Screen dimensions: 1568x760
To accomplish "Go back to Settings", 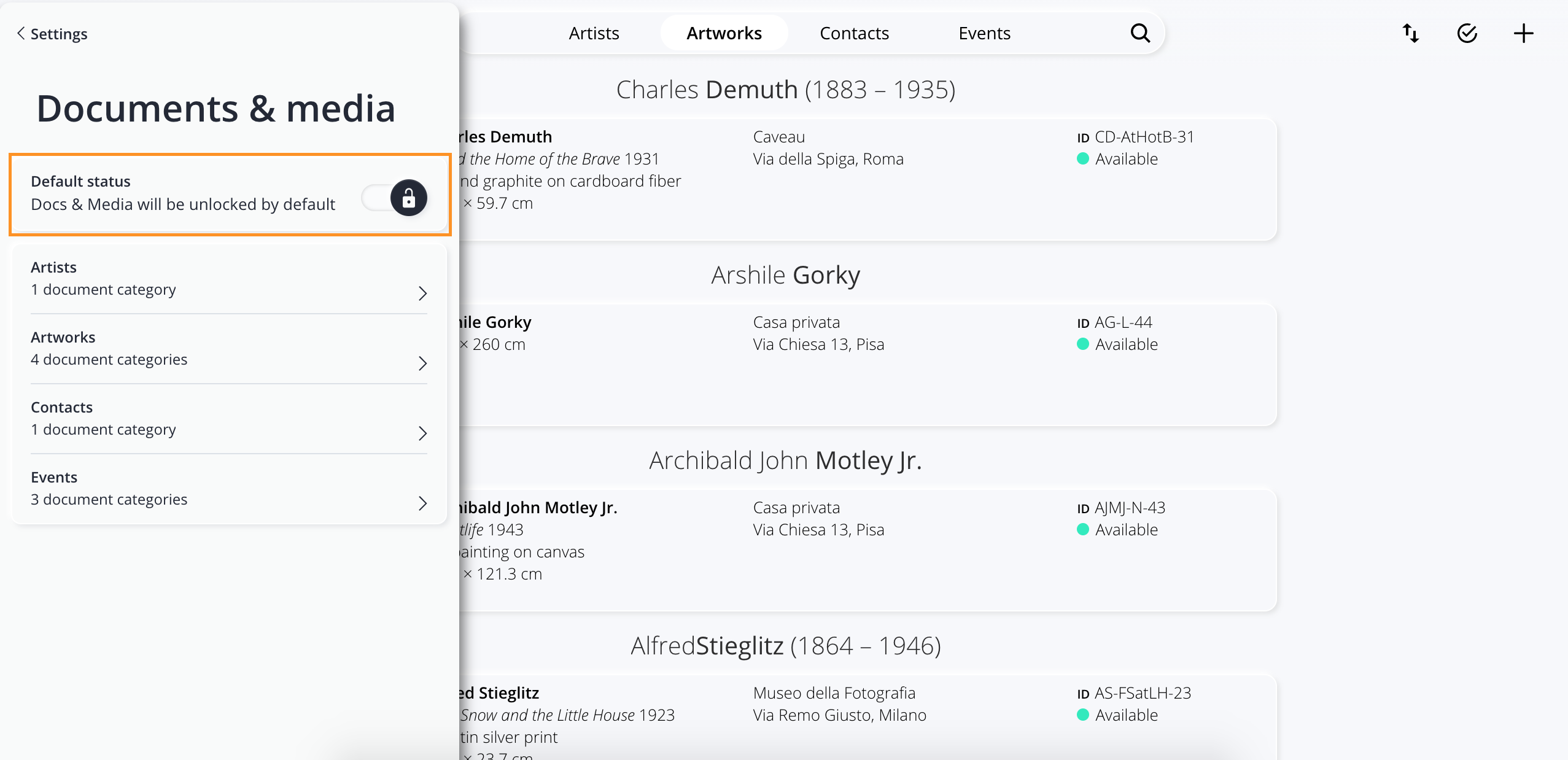I will (x=52, y=34).
